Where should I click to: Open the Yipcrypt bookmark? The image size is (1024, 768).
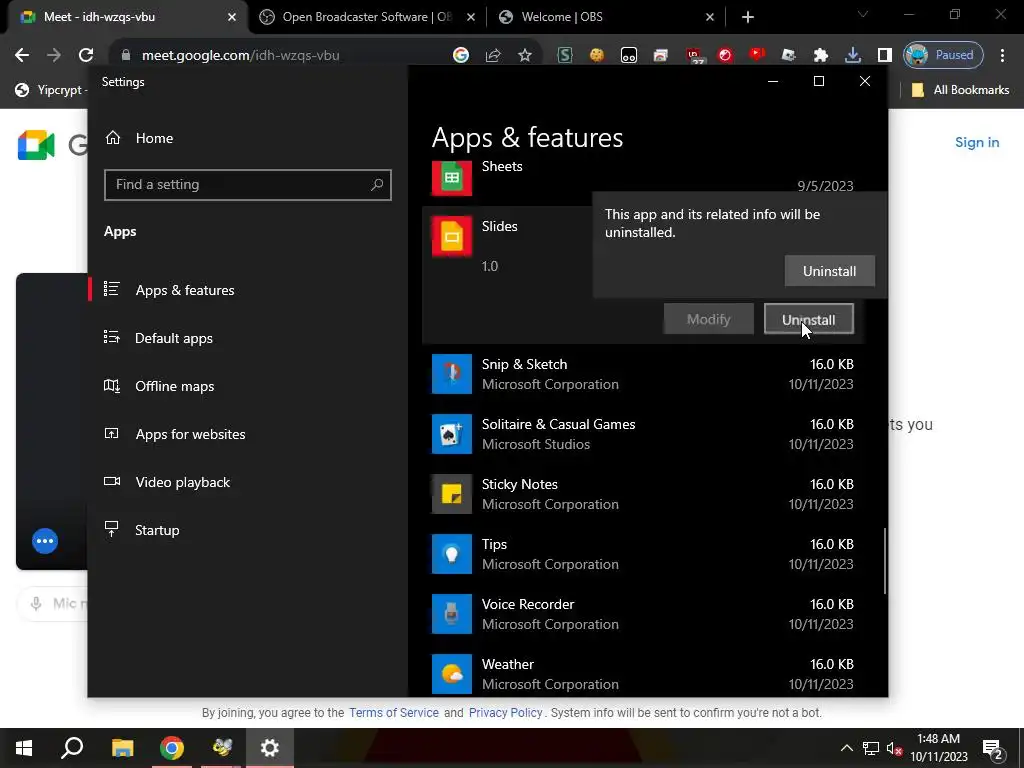coord(50,90)
